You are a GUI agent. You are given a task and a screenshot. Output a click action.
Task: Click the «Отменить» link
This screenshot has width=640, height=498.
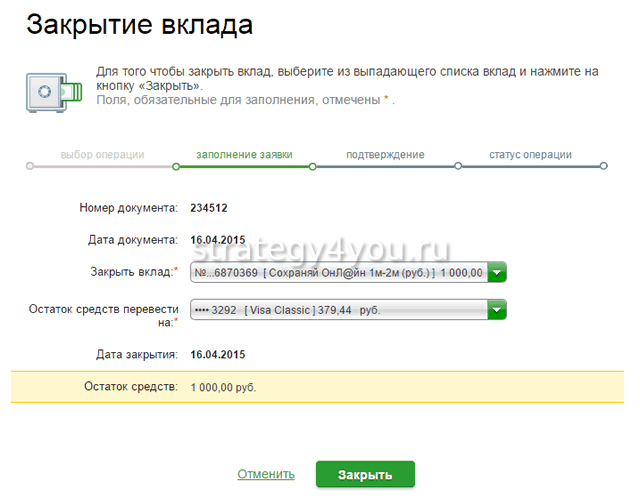click(266, 474)
